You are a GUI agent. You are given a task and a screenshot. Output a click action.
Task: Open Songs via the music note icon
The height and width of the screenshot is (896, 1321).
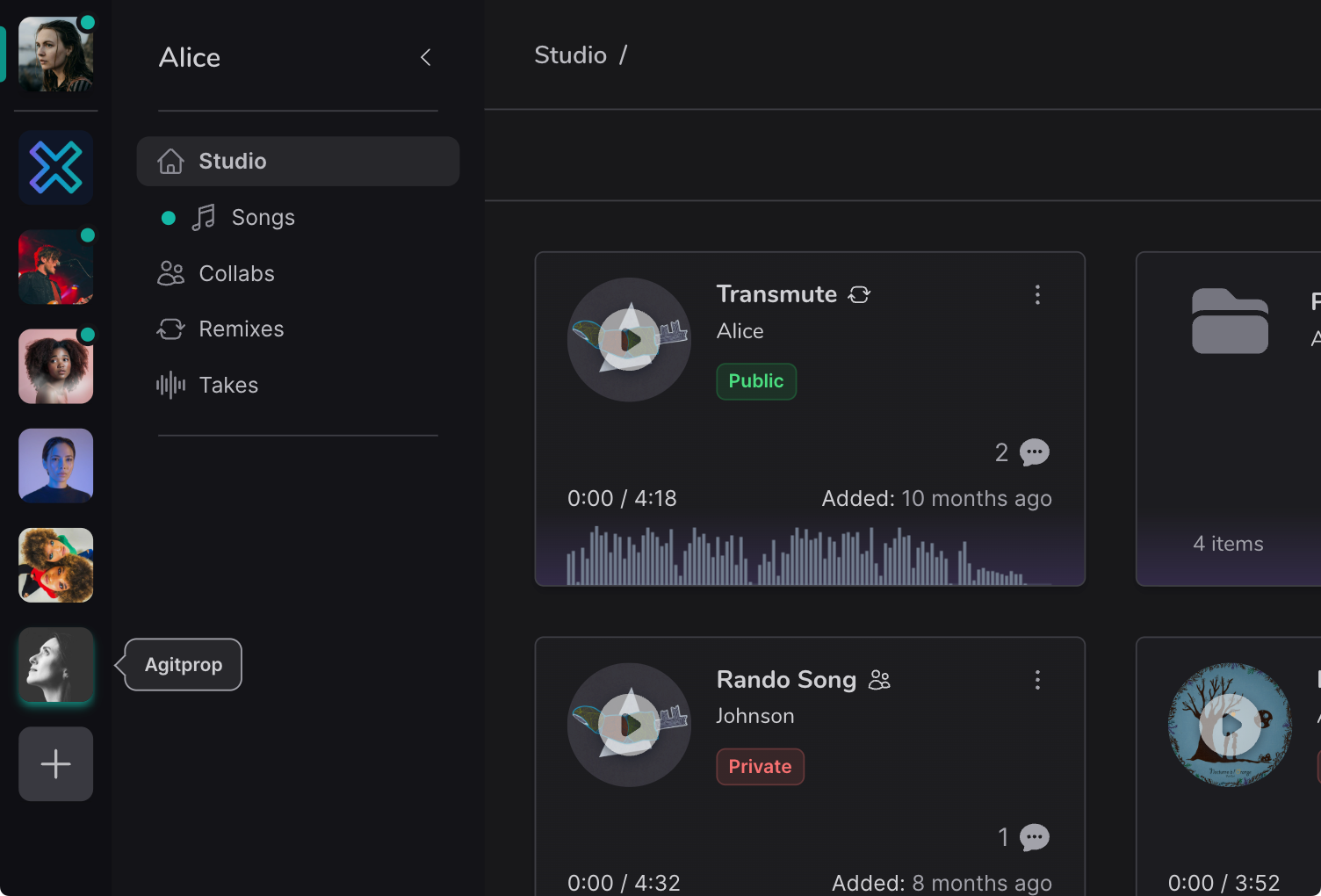pyautogui.click(x=203, y=217)
